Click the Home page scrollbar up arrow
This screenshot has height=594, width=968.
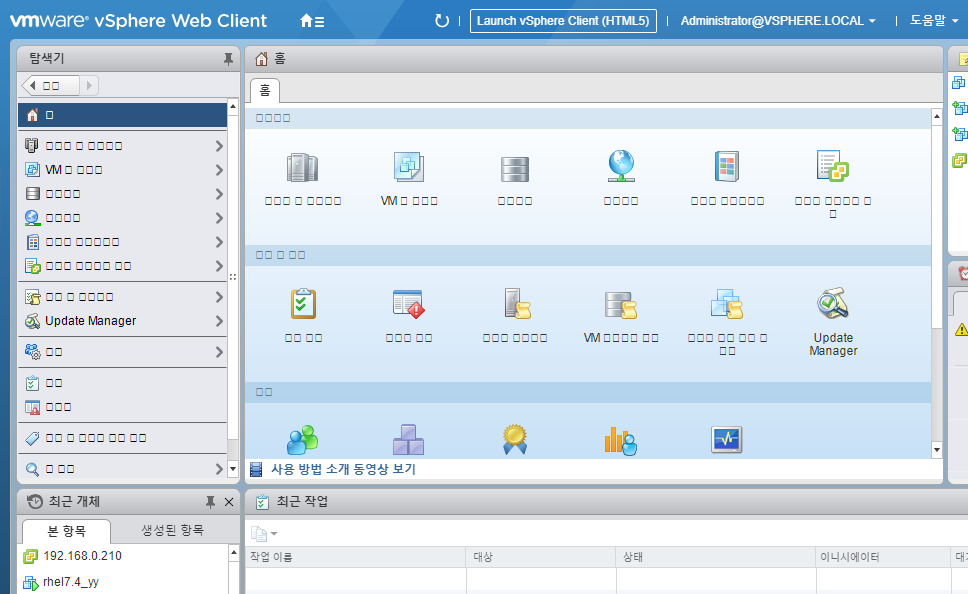937,116
